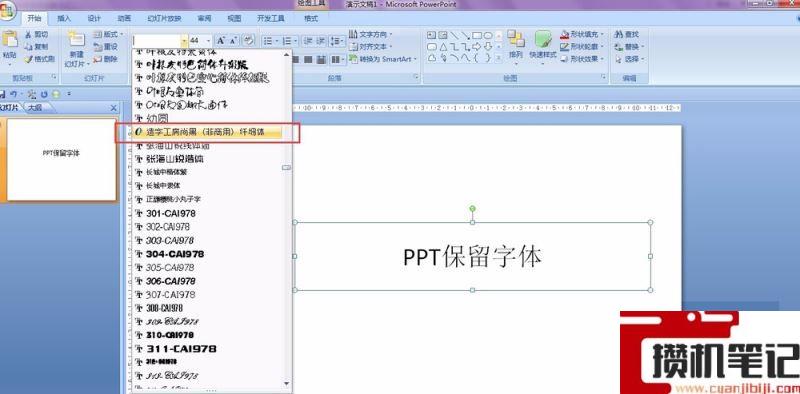The image size is (800, 394).
Task: Switch to Developer (开发工具) tab
Action: [271, 19]
